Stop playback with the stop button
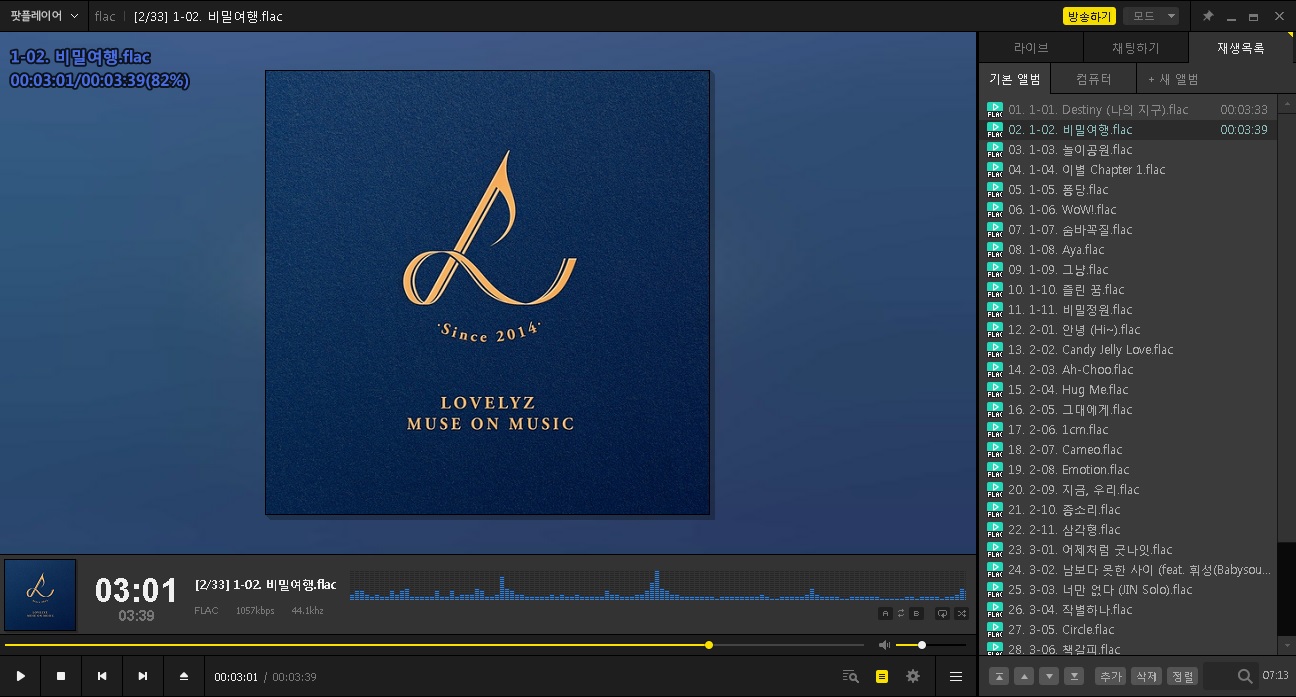1296x697 pixels. click(61, 676)
